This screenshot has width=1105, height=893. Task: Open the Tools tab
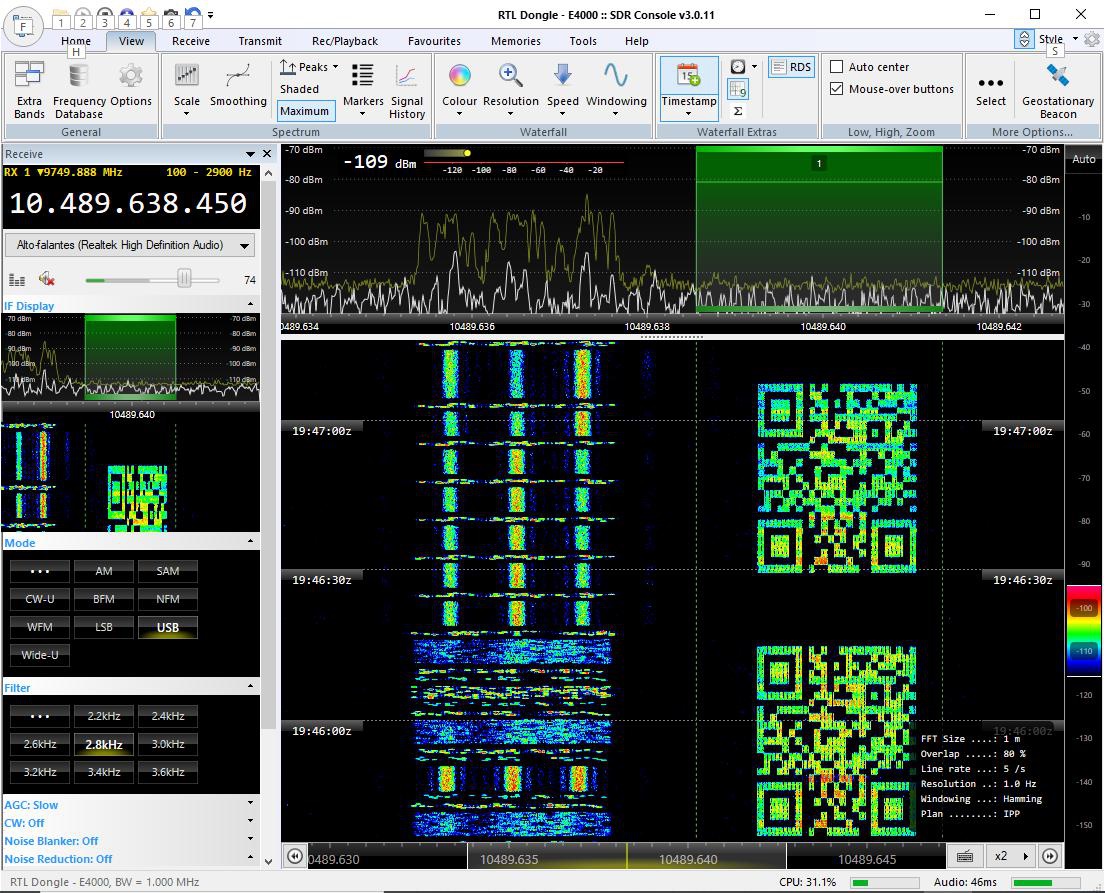[583, 41]
